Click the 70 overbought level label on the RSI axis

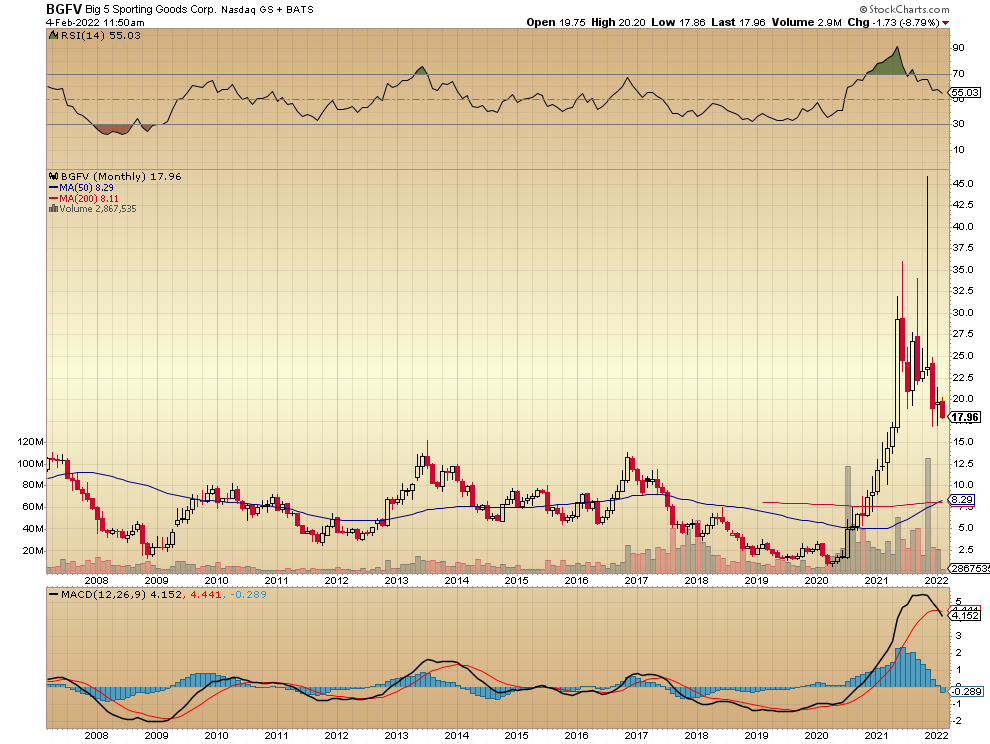click(x=958, y=74)
